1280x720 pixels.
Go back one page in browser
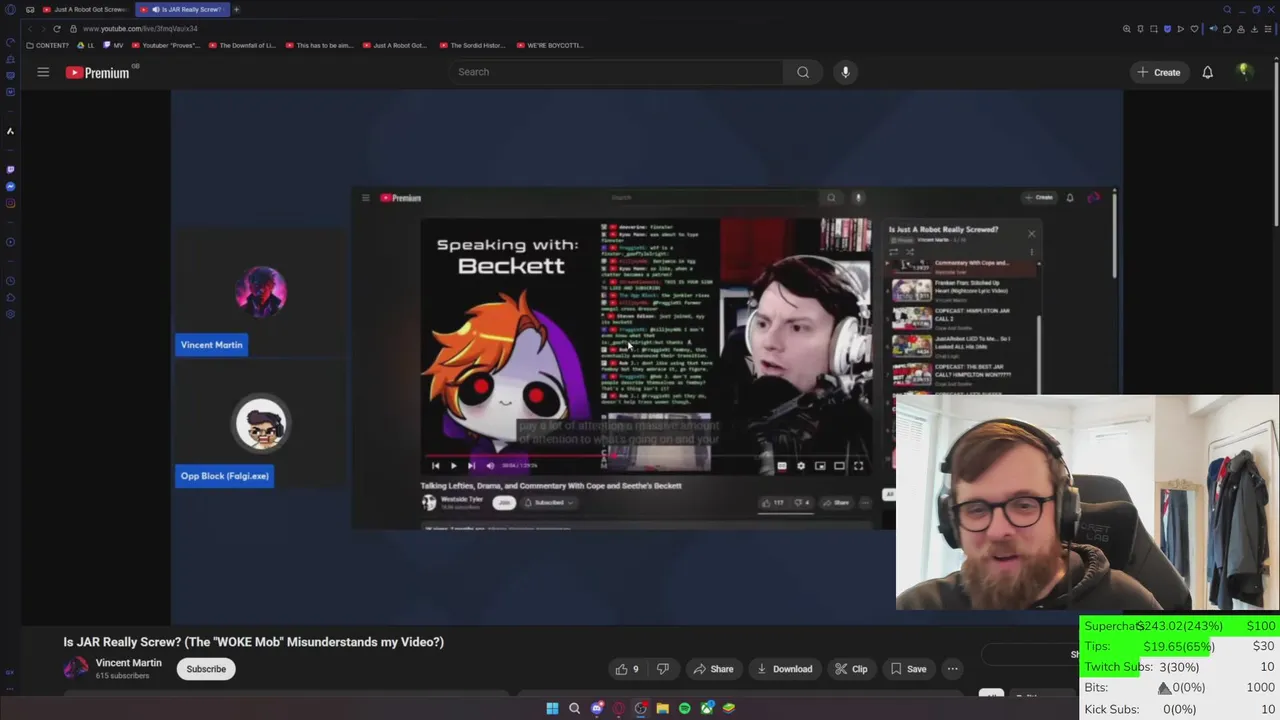click(30, 29)
